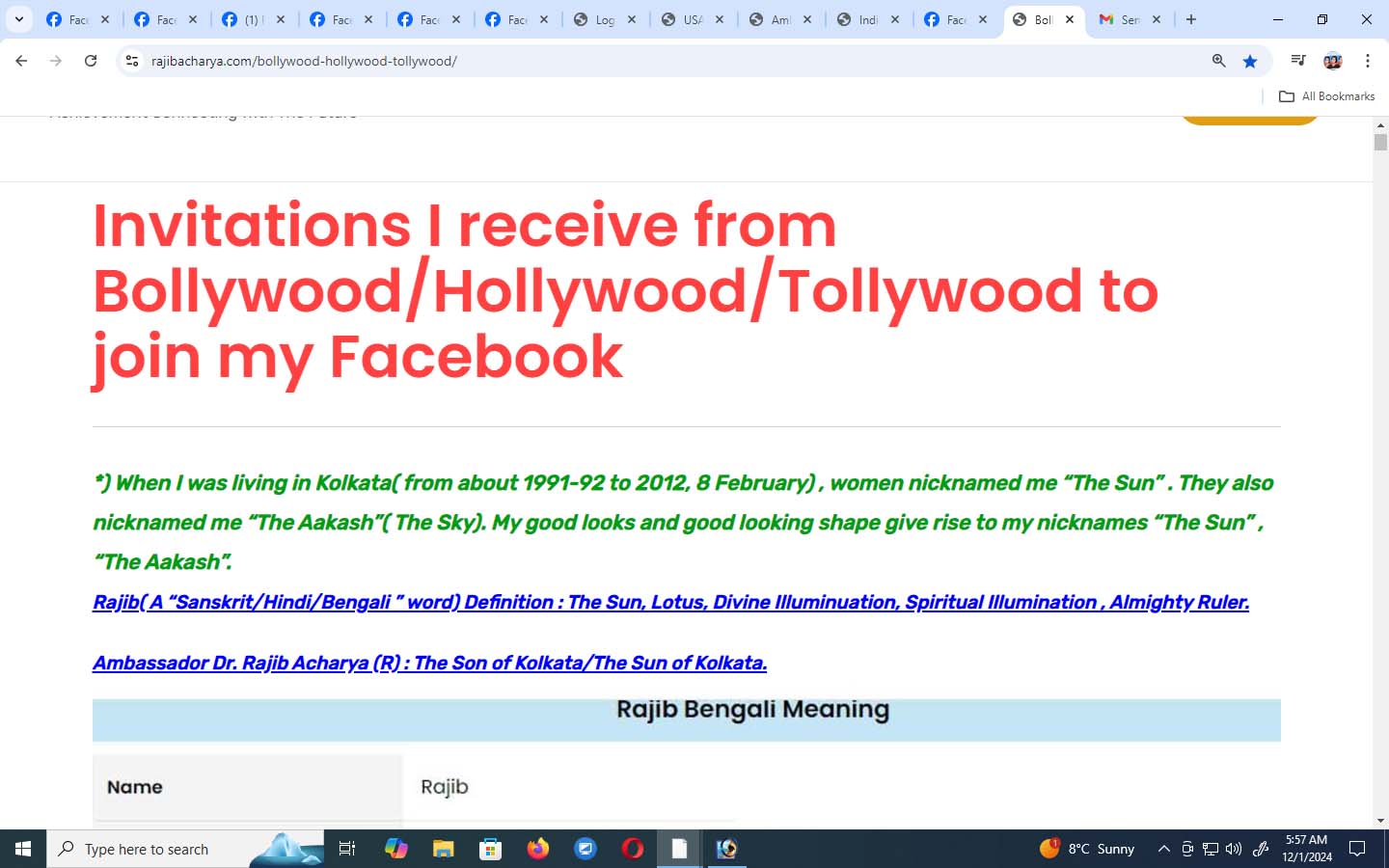Open the zoom magnifier icon in address bar

[x=1219, y=61]
